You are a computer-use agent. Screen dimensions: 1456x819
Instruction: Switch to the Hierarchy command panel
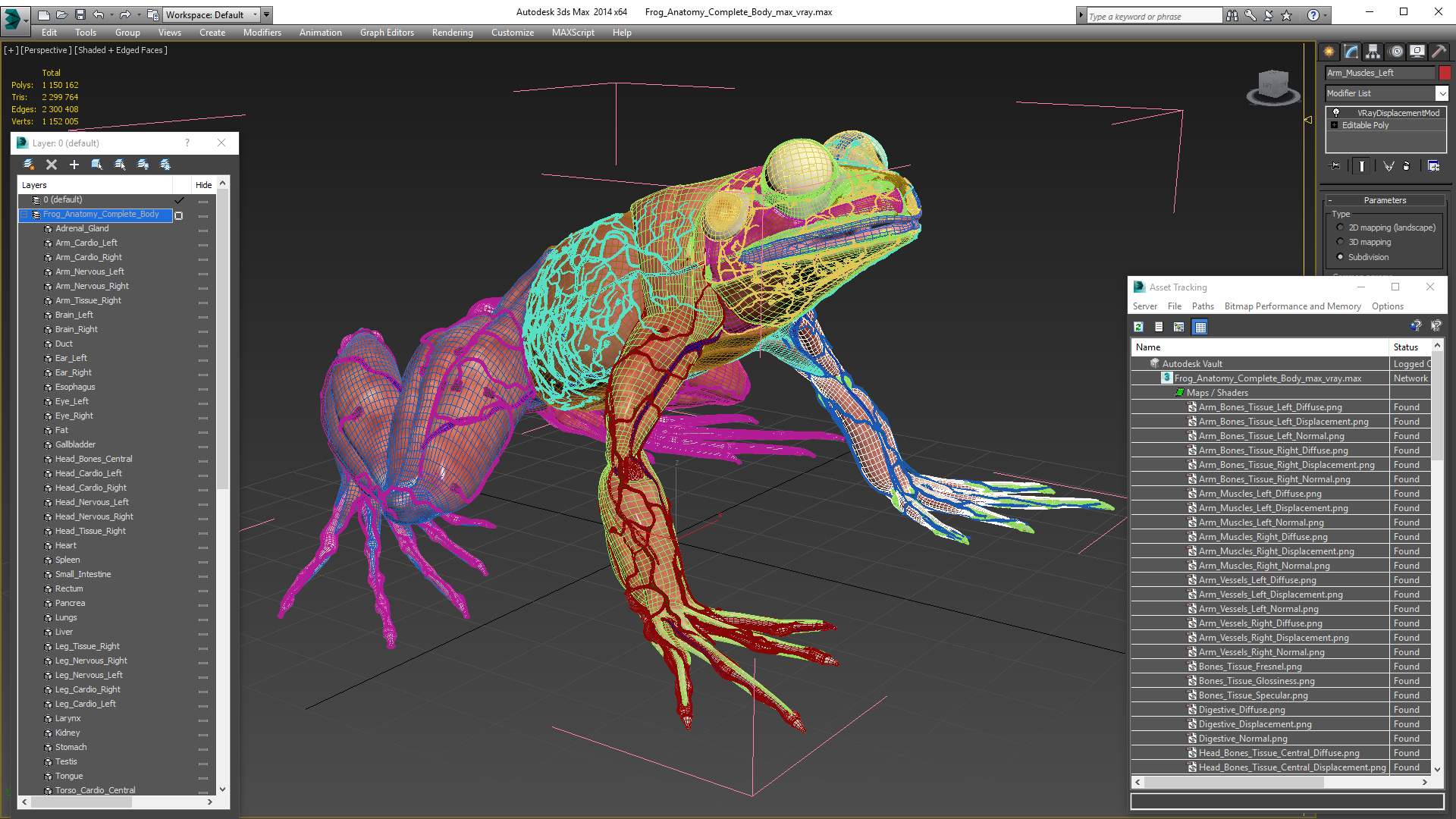pyautogui.click(x=1373, y=52)
